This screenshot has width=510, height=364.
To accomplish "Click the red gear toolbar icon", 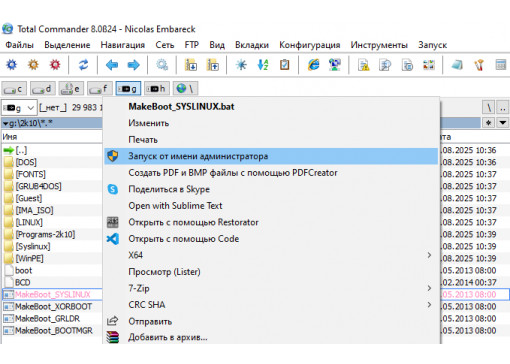I will click(55, 65).
